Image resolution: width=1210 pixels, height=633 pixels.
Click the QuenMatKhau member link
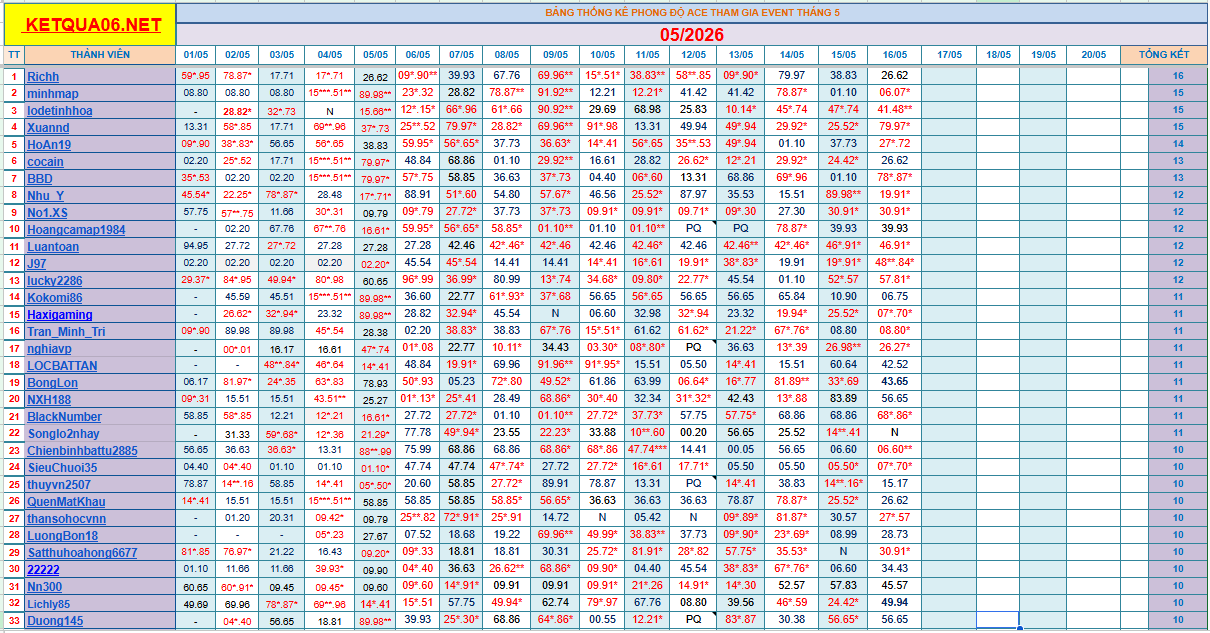click(x=66, y=501)
